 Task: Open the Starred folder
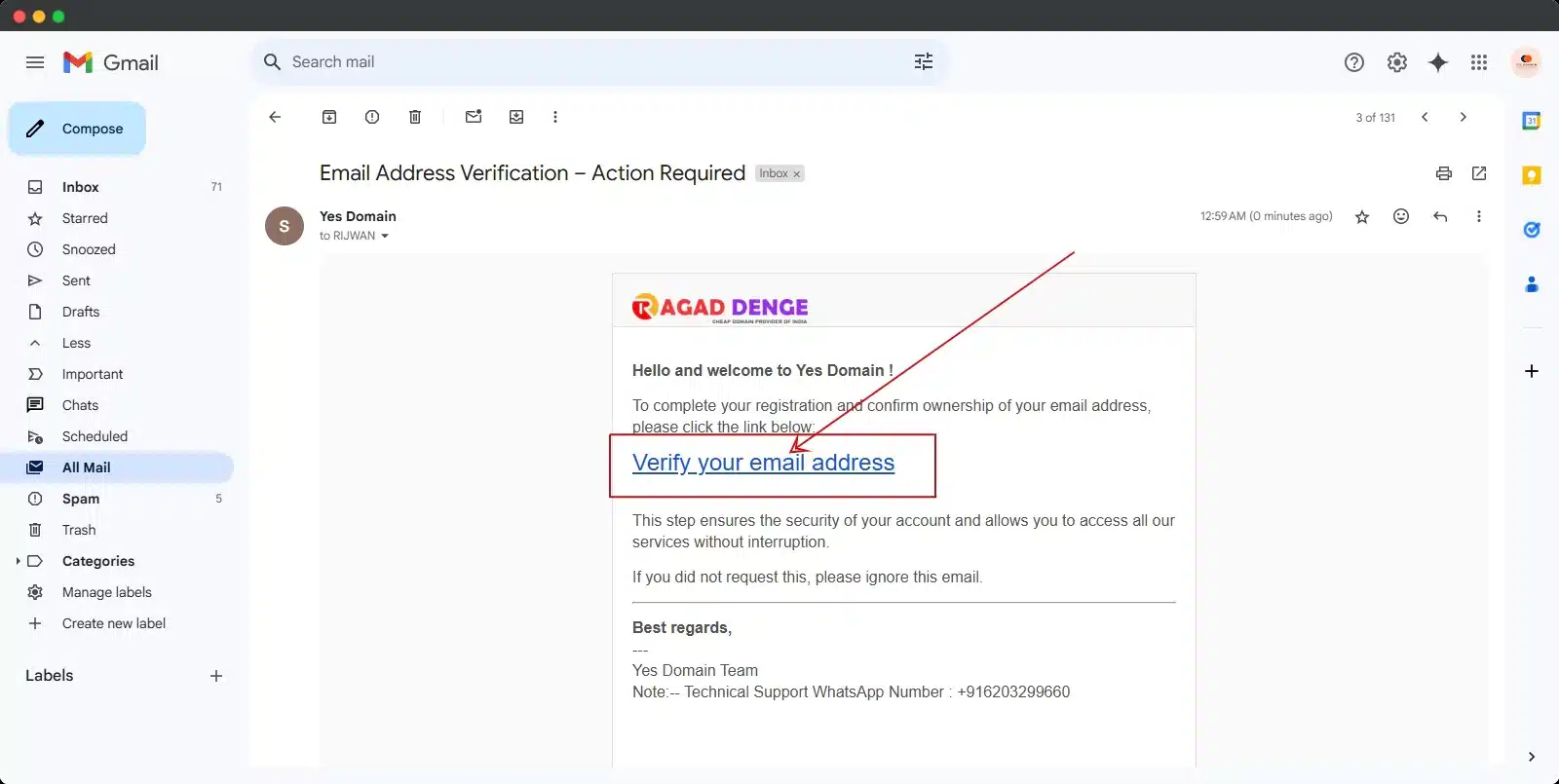[x=117, y=218]
